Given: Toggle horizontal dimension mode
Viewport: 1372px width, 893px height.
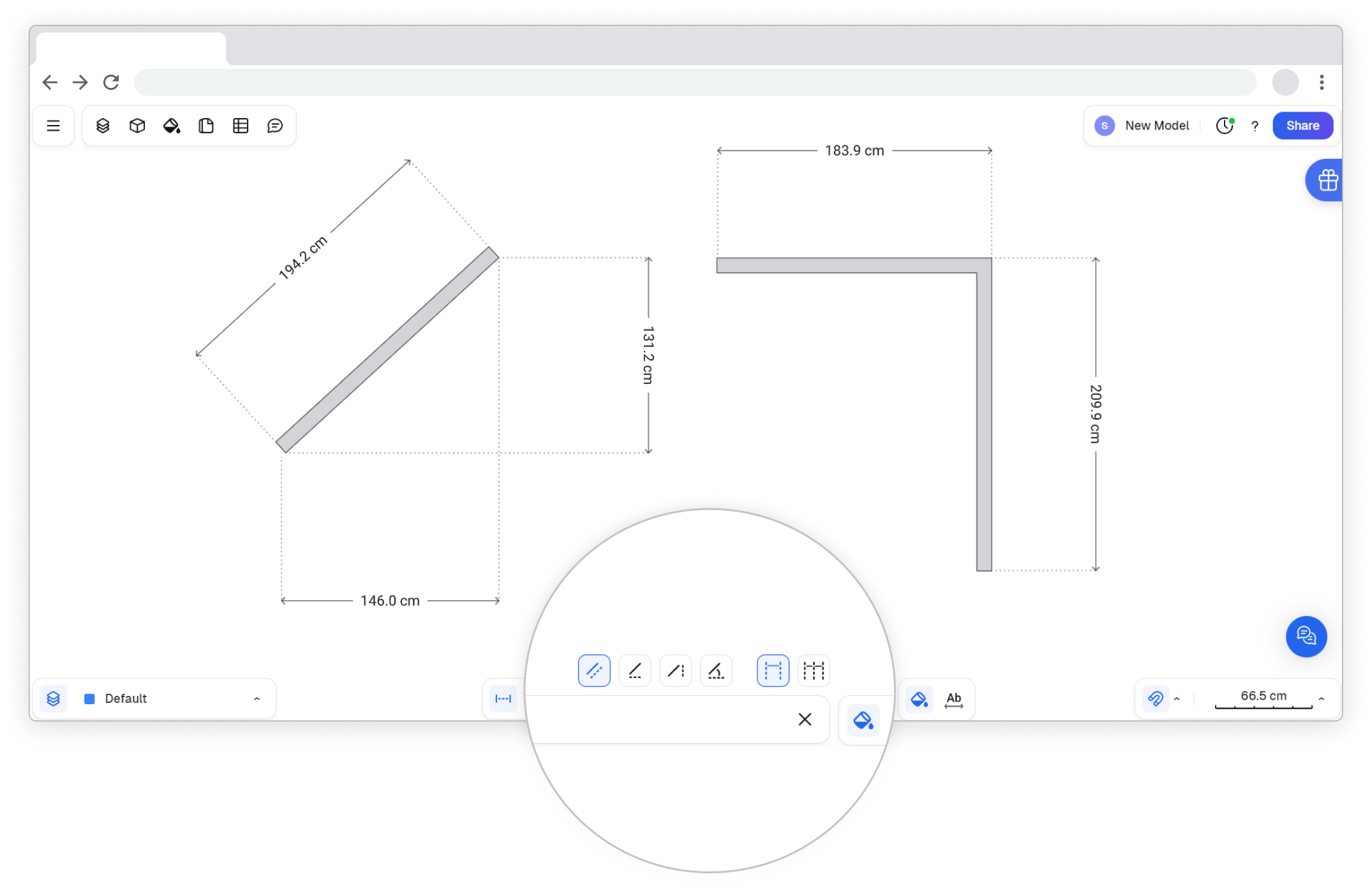Looking at the screenshot, I should click(635, 670).
